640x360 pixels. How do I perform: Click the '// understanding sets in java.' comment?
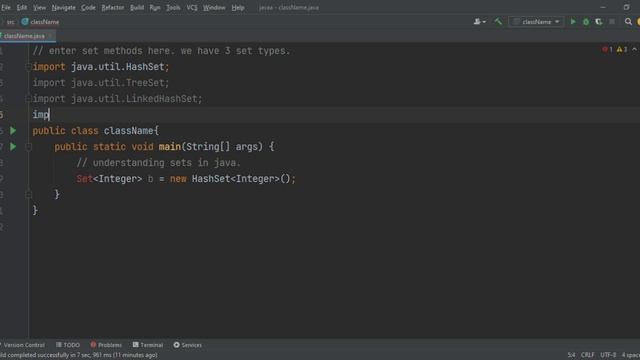(x=159, y=163)
